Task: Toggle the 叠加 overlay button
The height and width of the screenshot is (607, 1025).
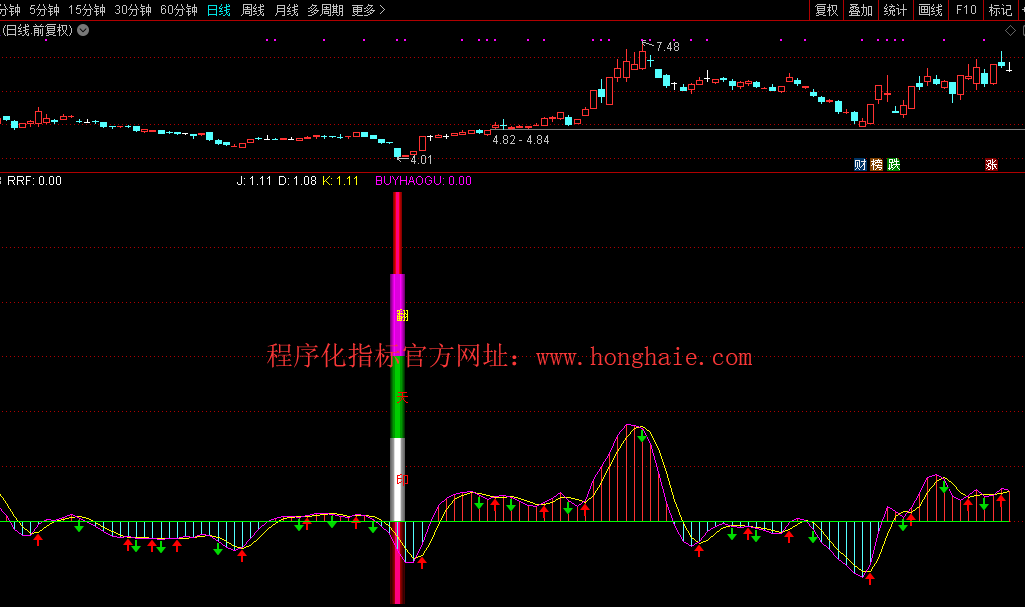Action: 860,10
